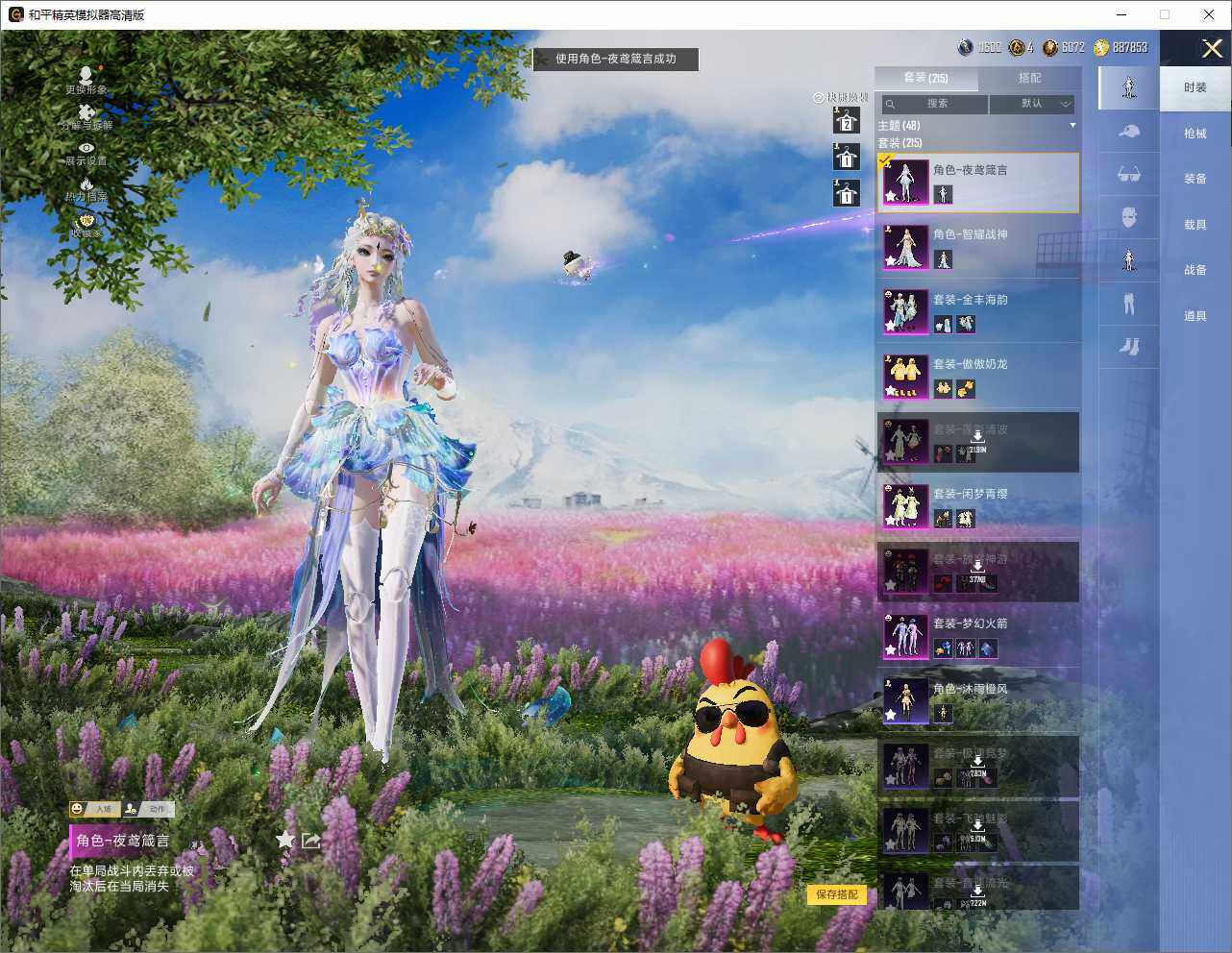Click small item icon under 角色-夜鸢箴言

coord(943,195)
